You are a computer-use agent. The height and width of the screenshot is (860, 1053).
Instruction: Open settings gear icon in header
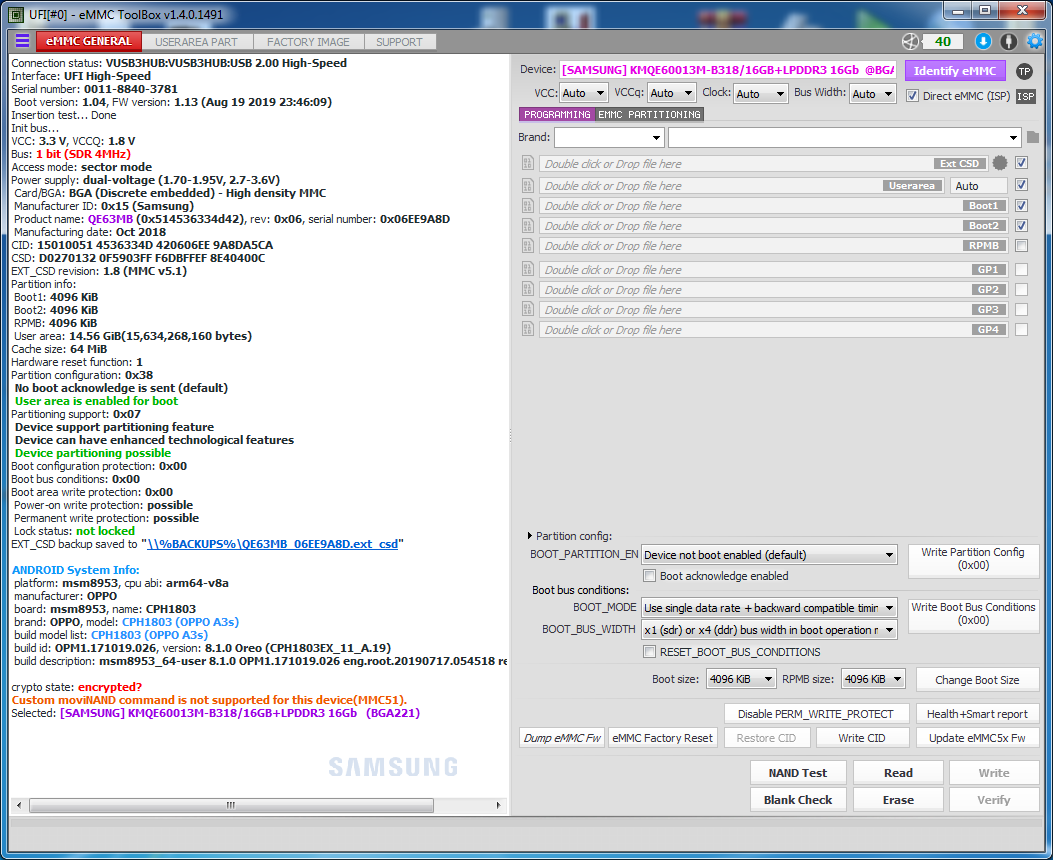point(1035,42)
